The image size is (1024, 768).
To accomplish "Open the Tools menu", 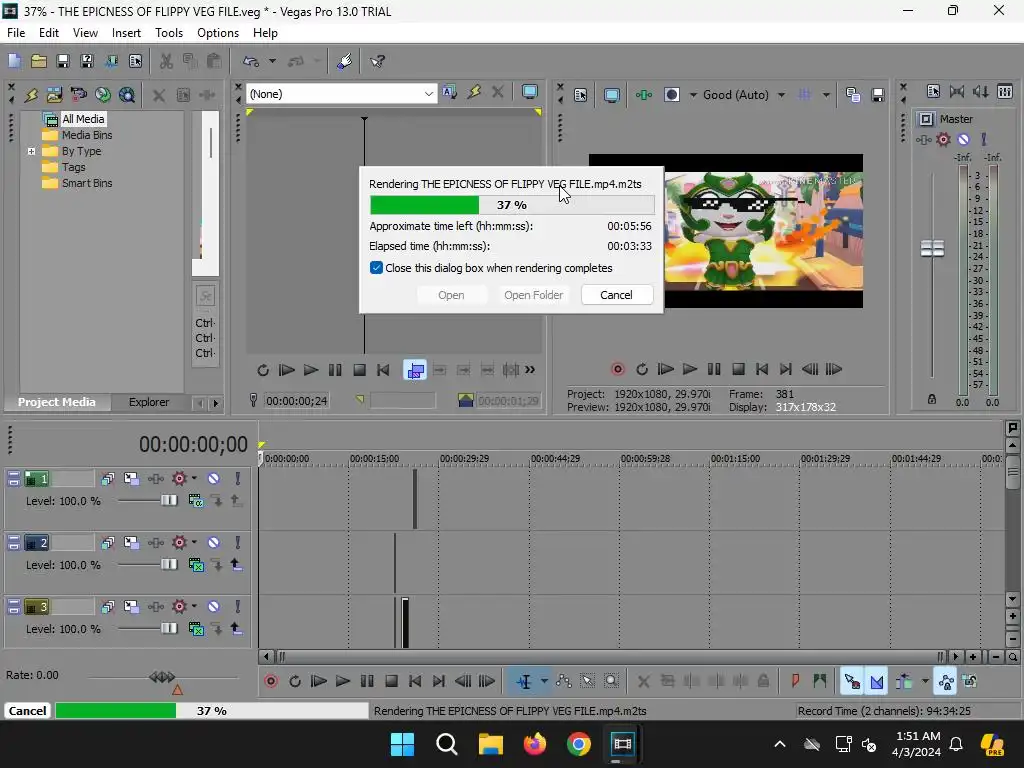I will tap(169, 33).
